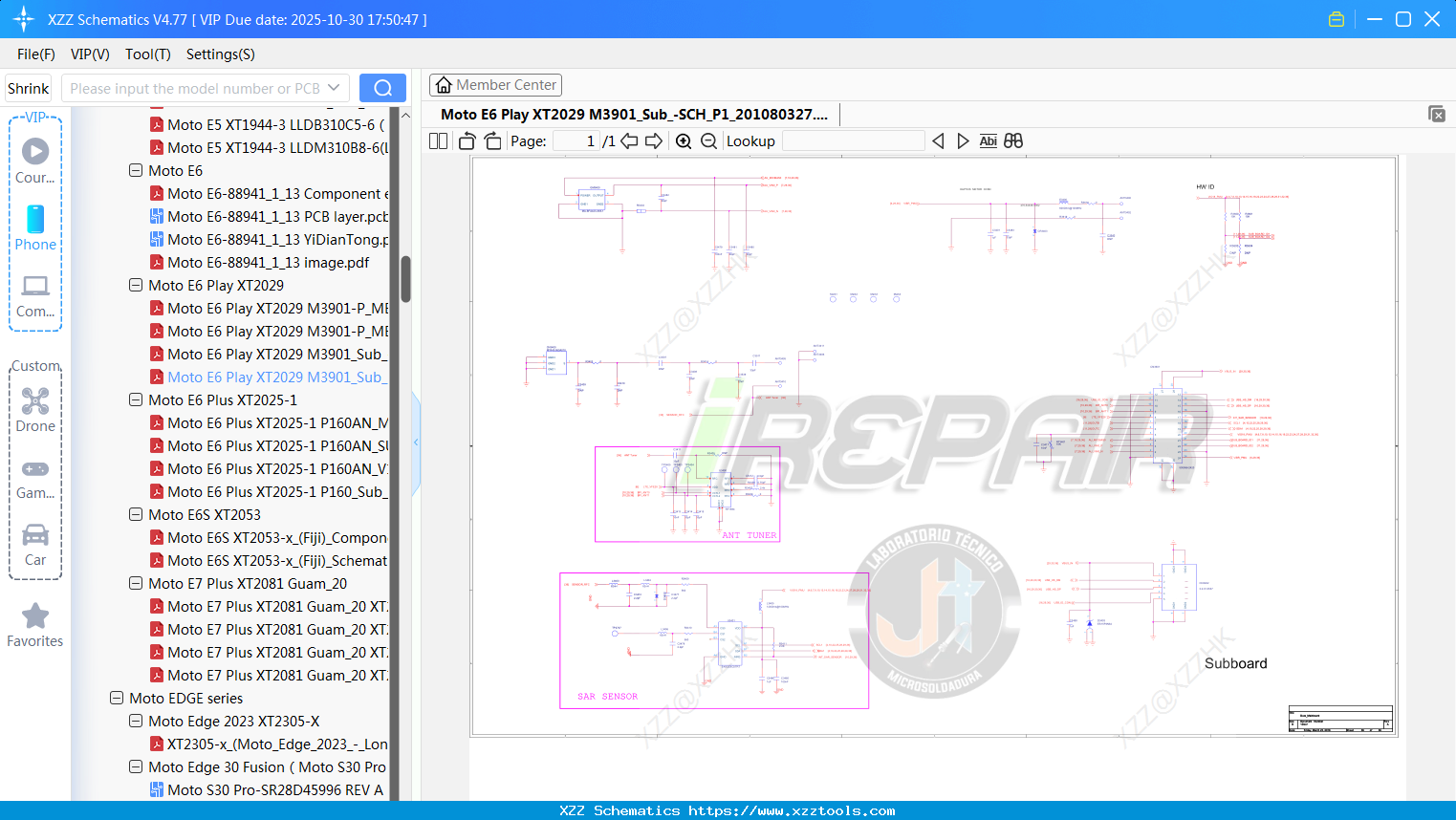
Task: Open Moto E5 XT1944-3 LLDB310C5-6 file
Action: 269,124
